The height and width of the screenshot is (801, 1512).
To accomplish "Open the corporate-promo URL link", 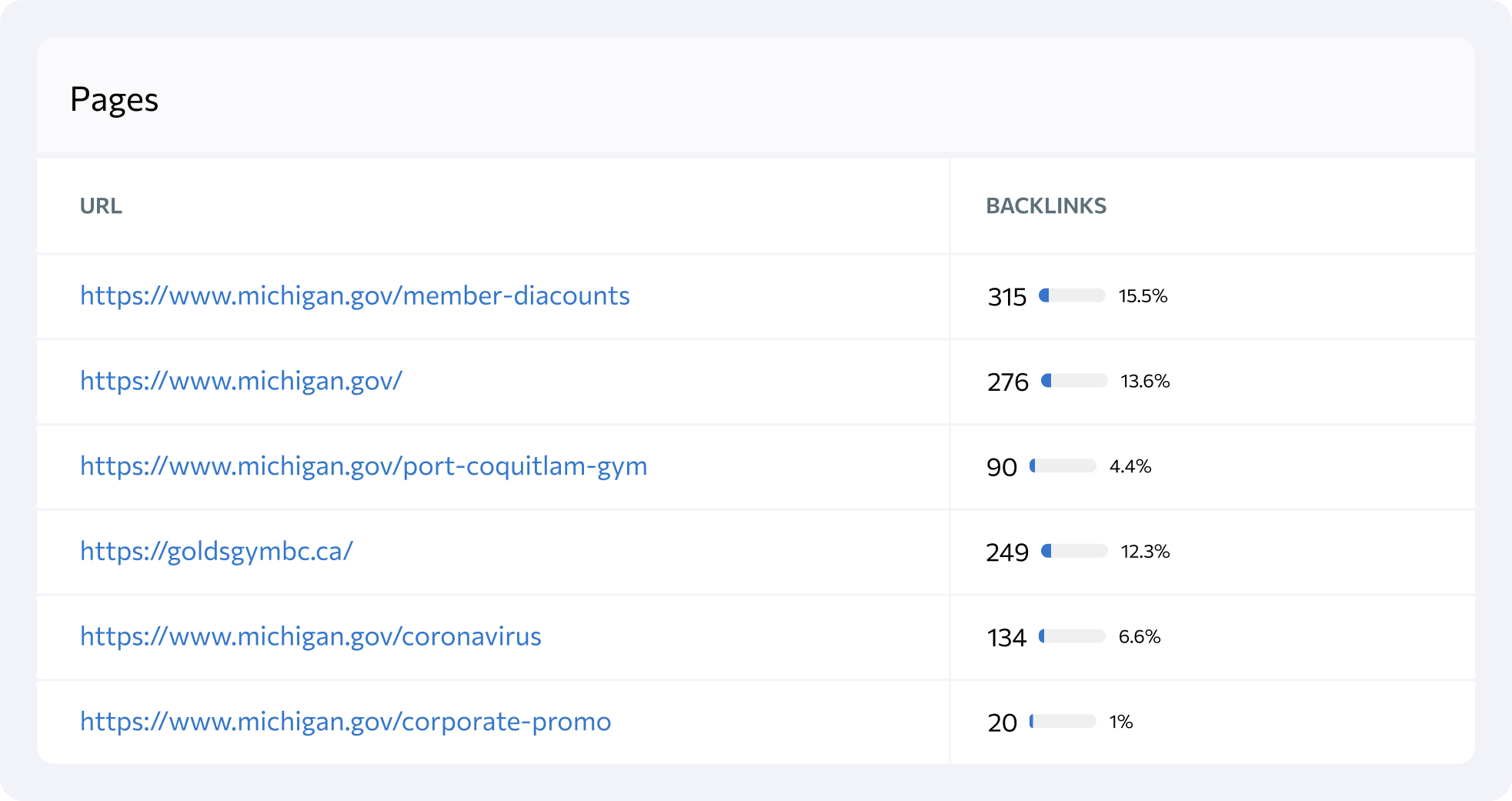I will point(345,722).
